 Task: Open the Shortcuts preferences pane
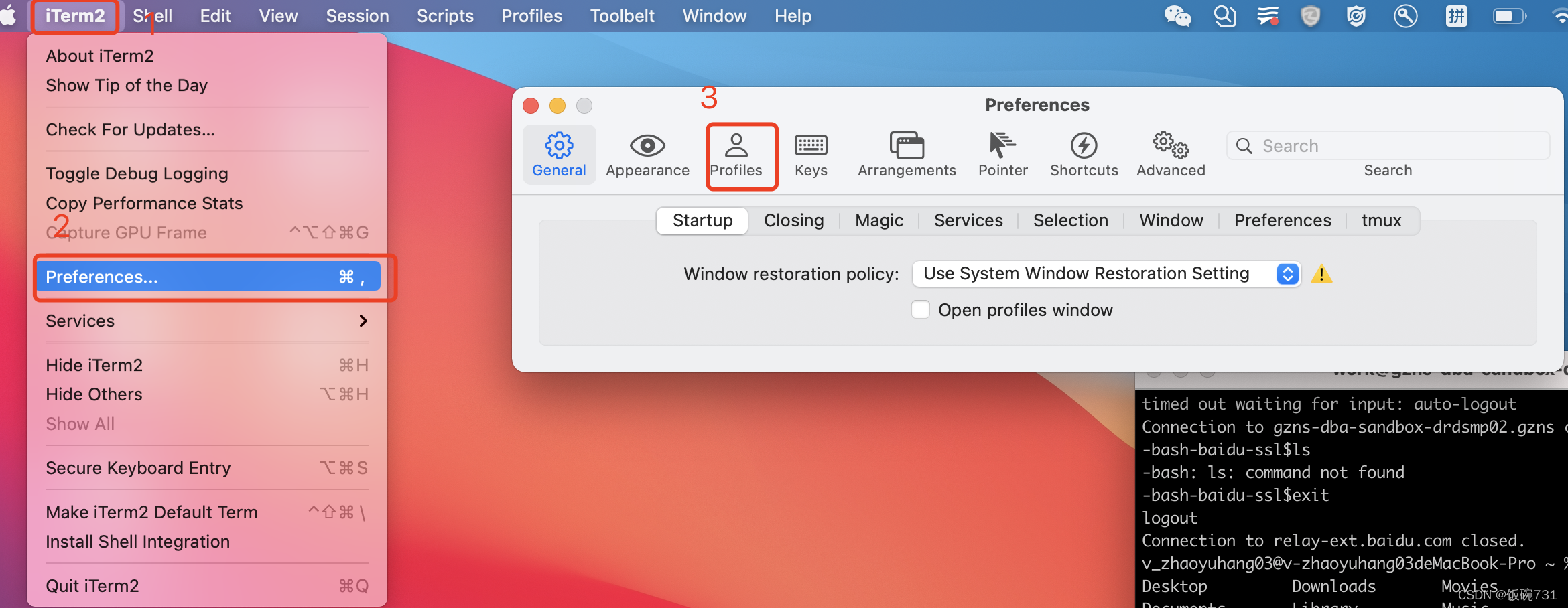(x=1084, y=154)
